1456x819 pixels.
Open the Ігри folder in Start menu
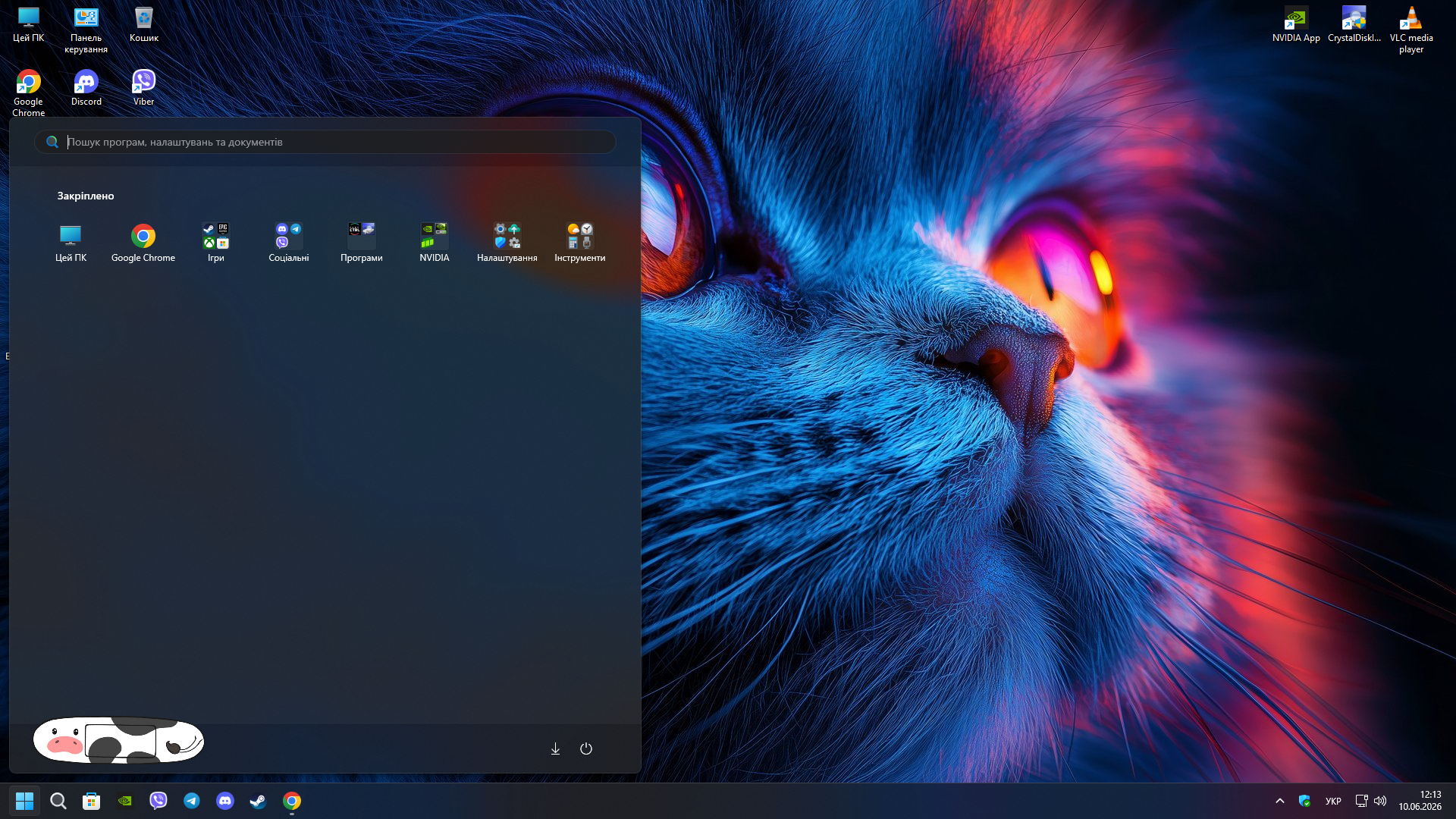(x=216, y=243)
